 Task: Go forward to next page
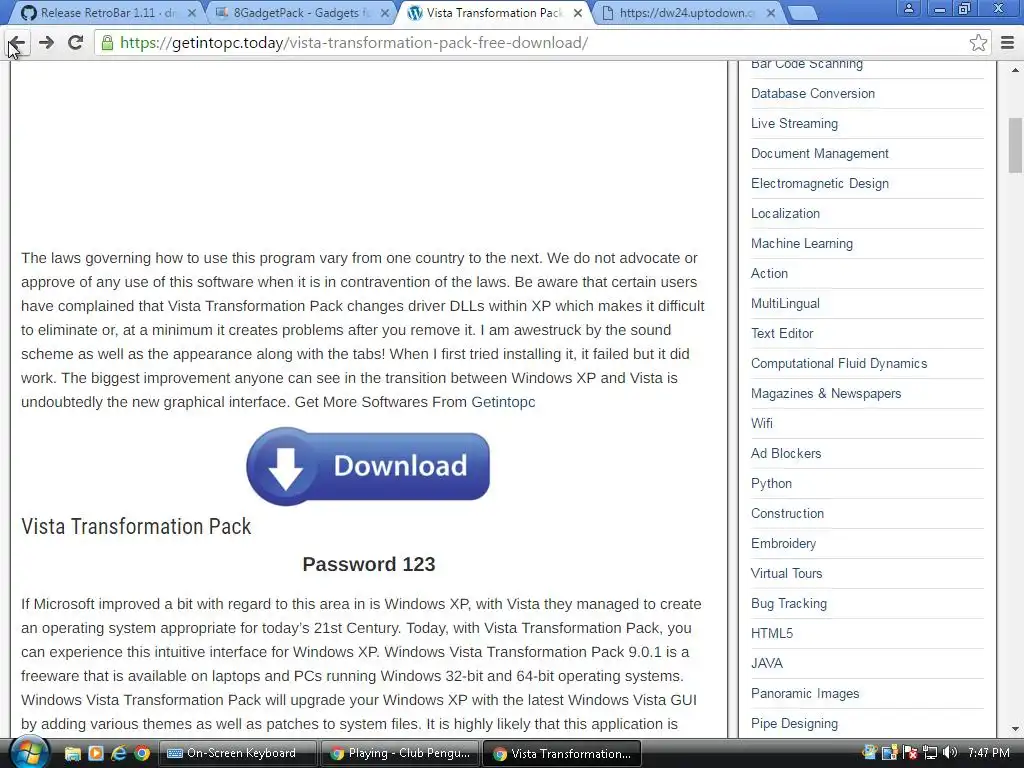(x=46, y=43)
